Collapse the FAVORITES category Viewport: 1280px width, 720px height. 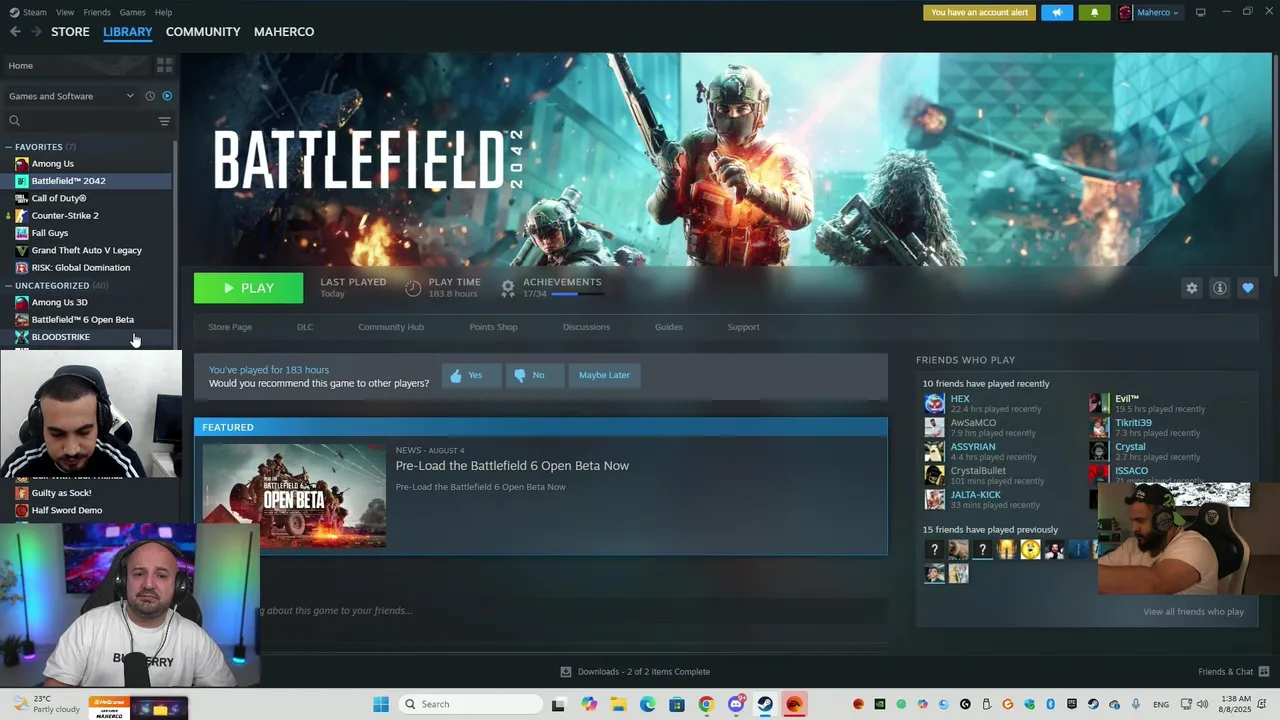click(x=9, y=147)
